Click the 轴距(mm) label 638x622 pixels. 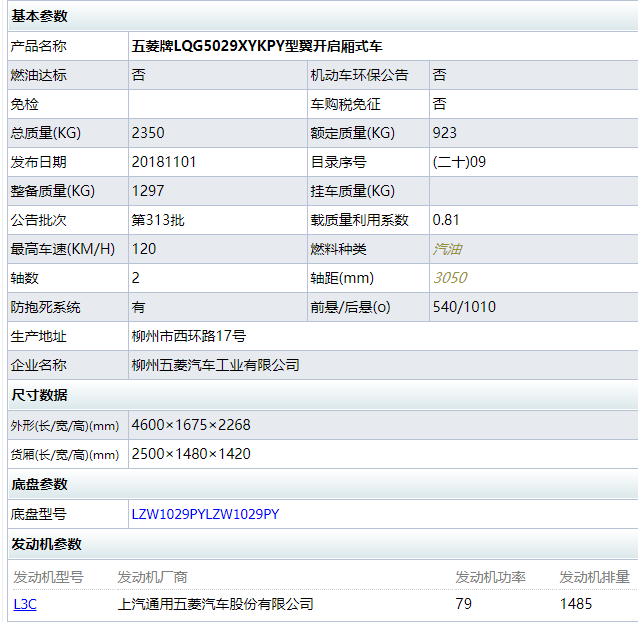[x=342, y=278]
